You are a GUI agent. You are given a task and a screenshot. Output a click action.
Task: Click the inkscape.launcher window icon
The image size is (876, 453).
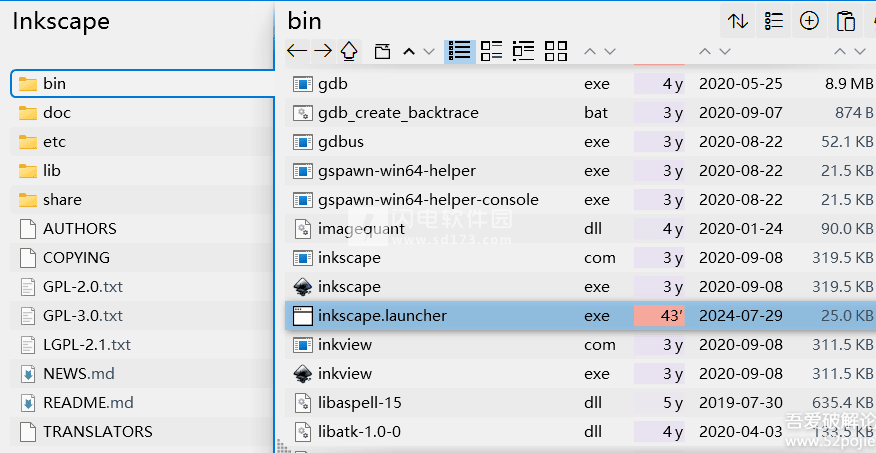click(x=302, y=316)
